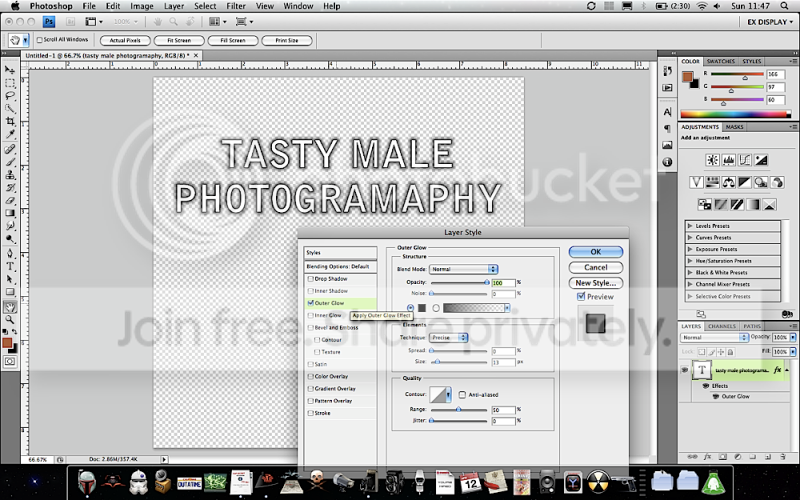This screenshot has height=500, width=800.
Task: Click the Brightness/Contrast adjustment icon
Action: [712, 160]
